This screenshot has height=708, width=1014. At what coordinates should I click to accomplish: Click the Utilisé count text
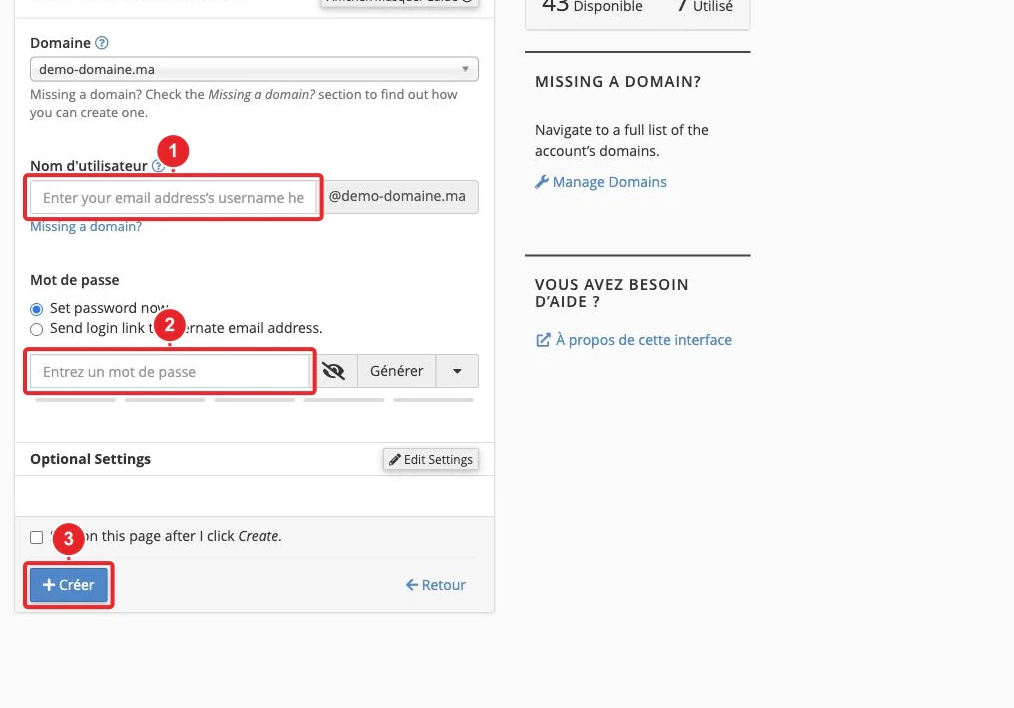click(704, 6)
